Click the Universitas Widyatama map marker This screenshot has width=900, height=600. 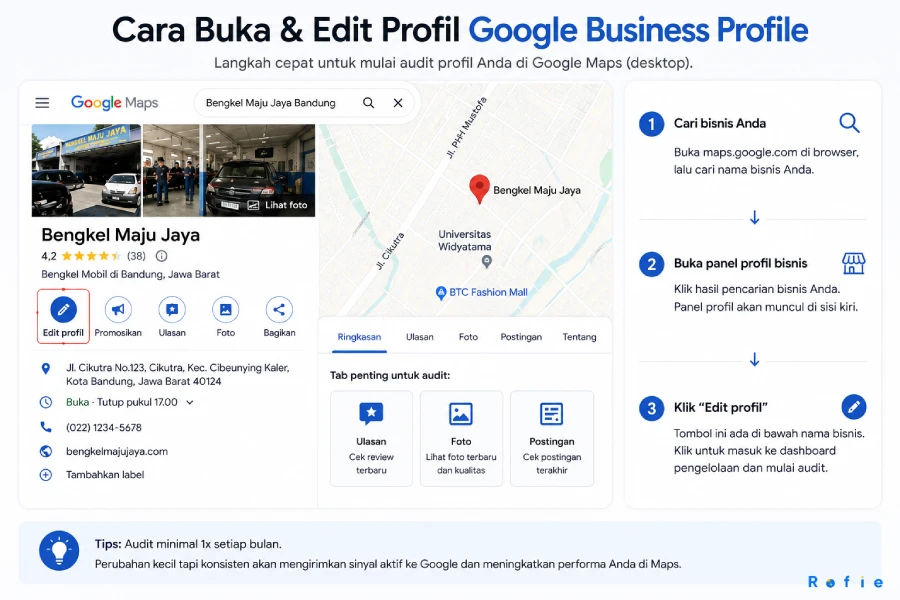pos(487,262)
